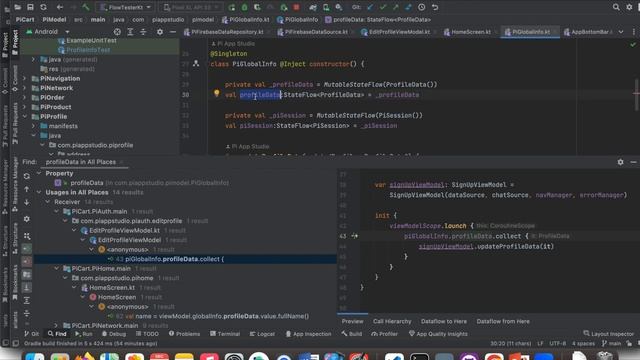The width and height of the screenshot is (640, 360).
Task: Expand the PiProduct module
Action: coord(24,107)
